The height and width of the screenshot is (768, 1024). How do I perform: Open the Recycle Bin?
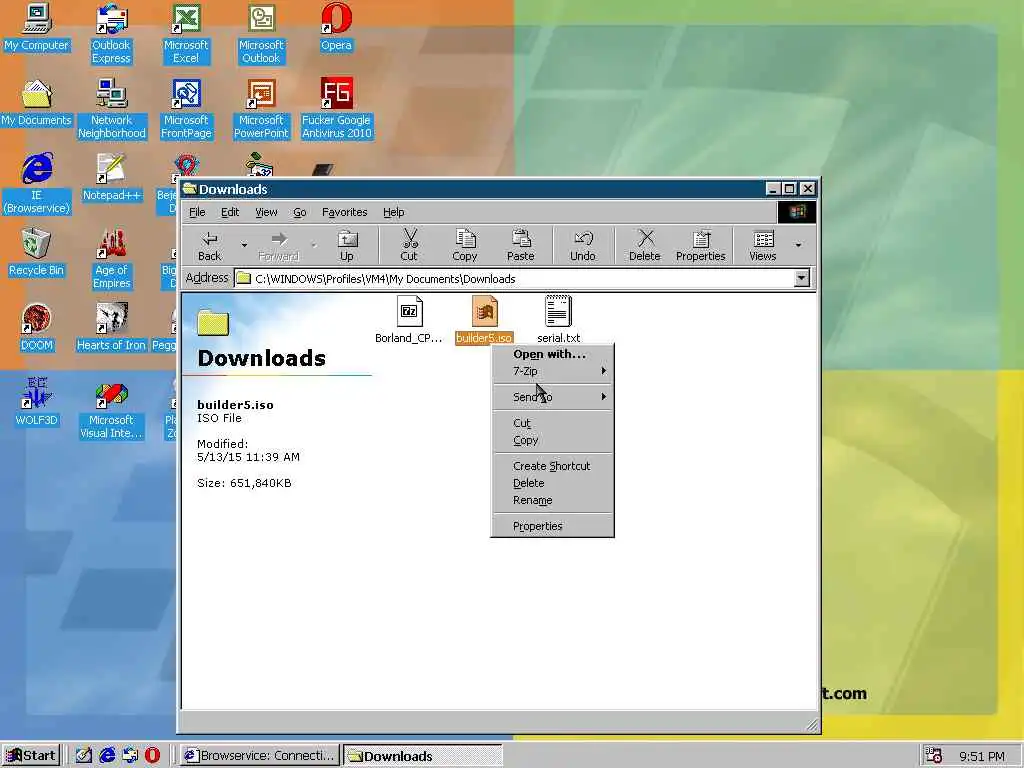coord(37,253)
